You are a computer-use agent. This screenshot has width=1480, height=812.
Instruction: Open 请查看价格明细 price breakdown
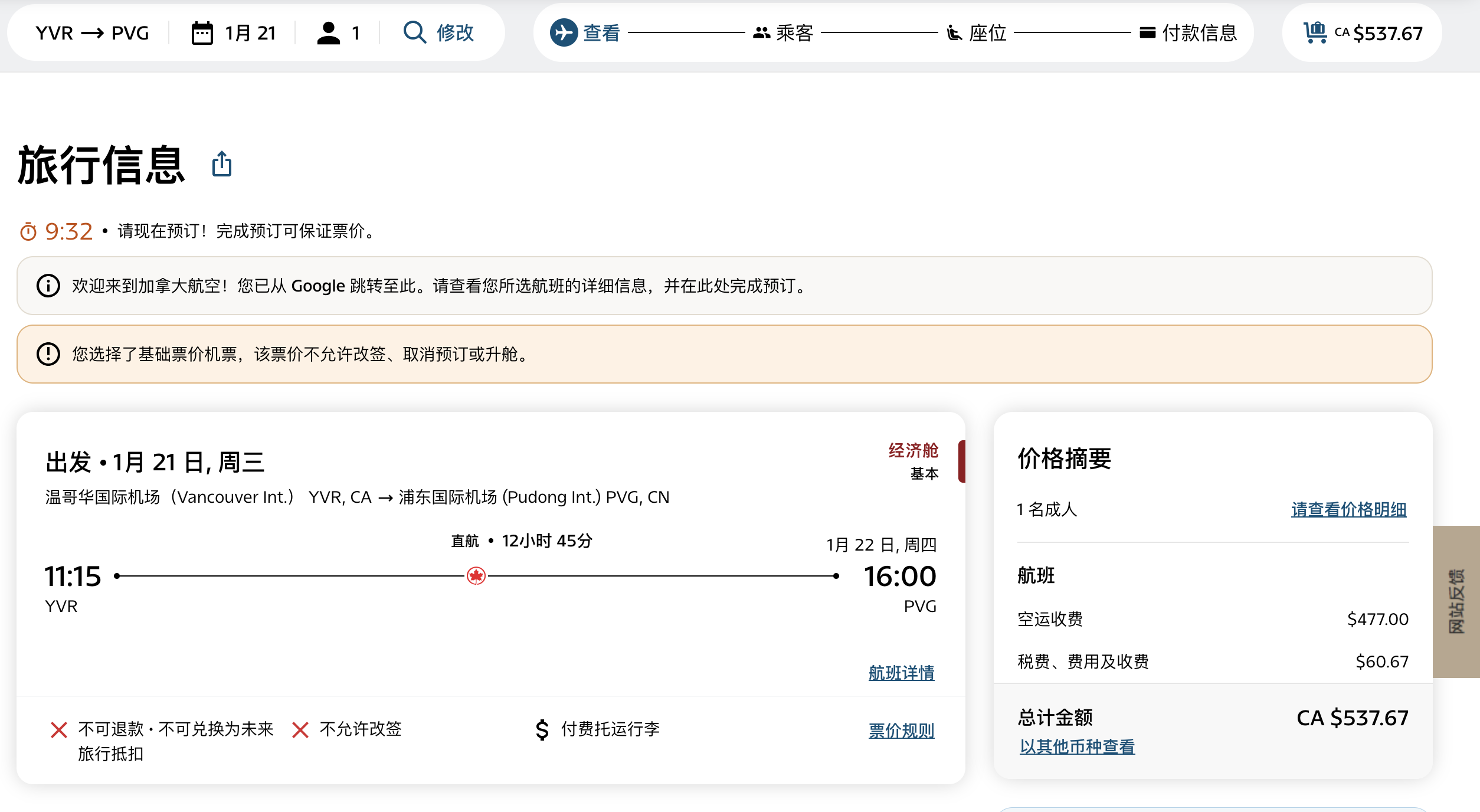pyautogui.click(x=1348, y=509)
